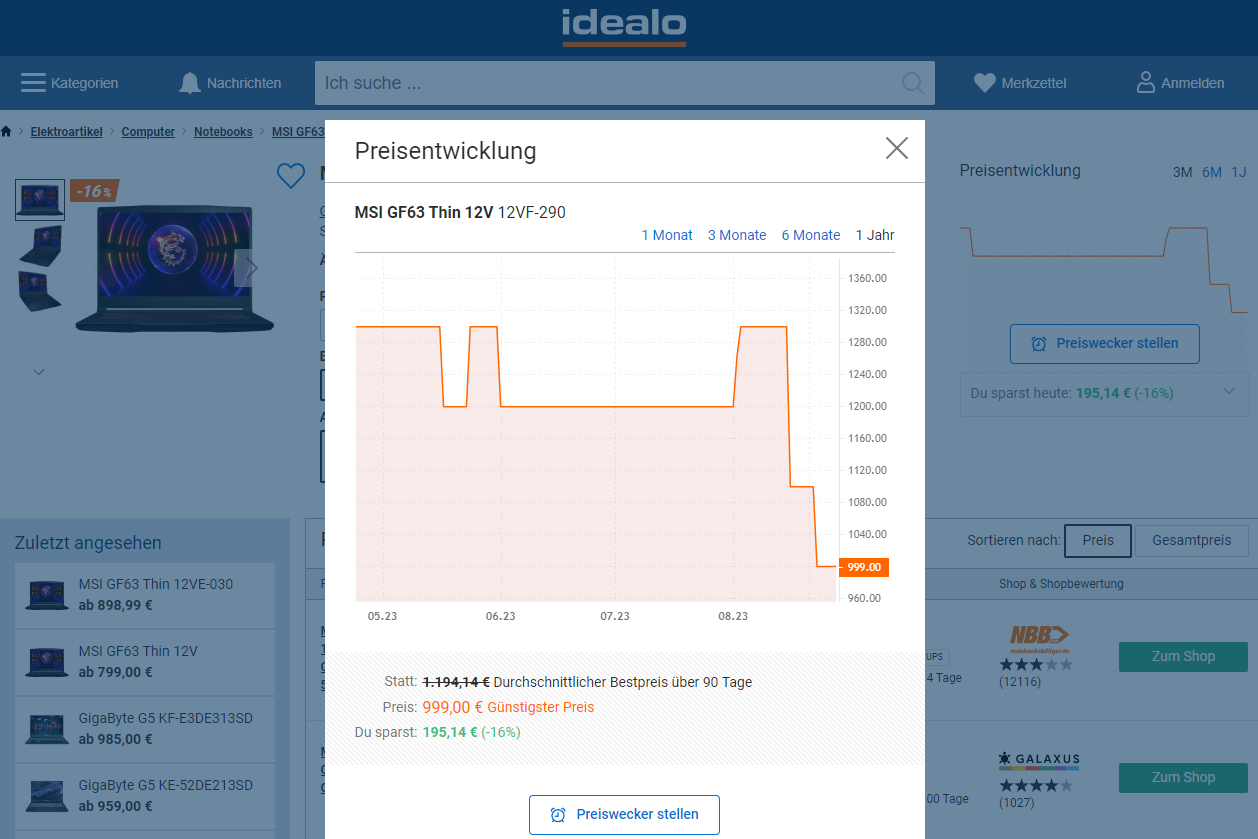This screenshot has height=839, width=1258.
Task: Click the Nachrichten bell icon
Action: (x=190, y=83)
